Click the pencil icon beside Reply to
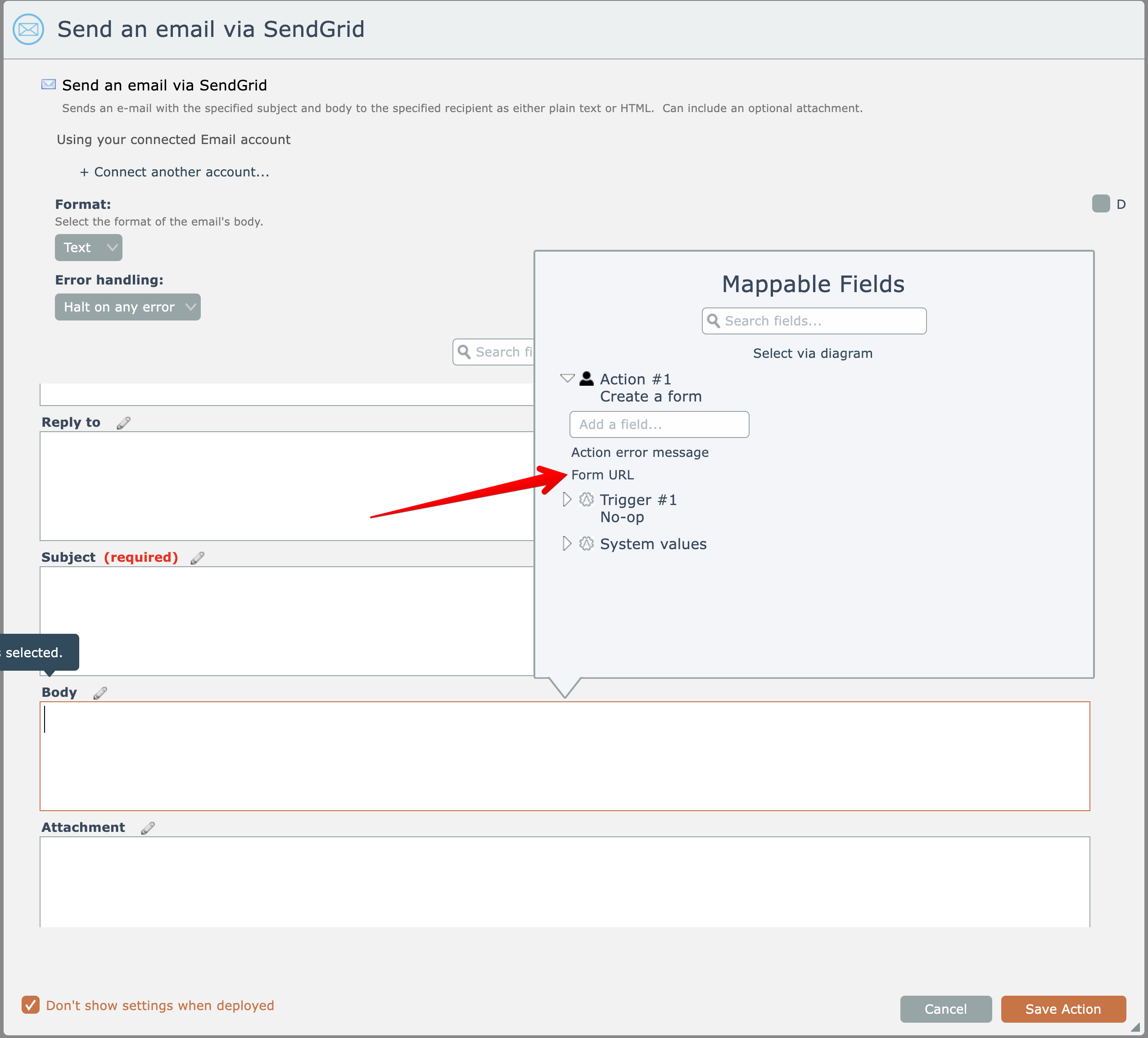1148x1038 pixels. (x=123, y=423)
